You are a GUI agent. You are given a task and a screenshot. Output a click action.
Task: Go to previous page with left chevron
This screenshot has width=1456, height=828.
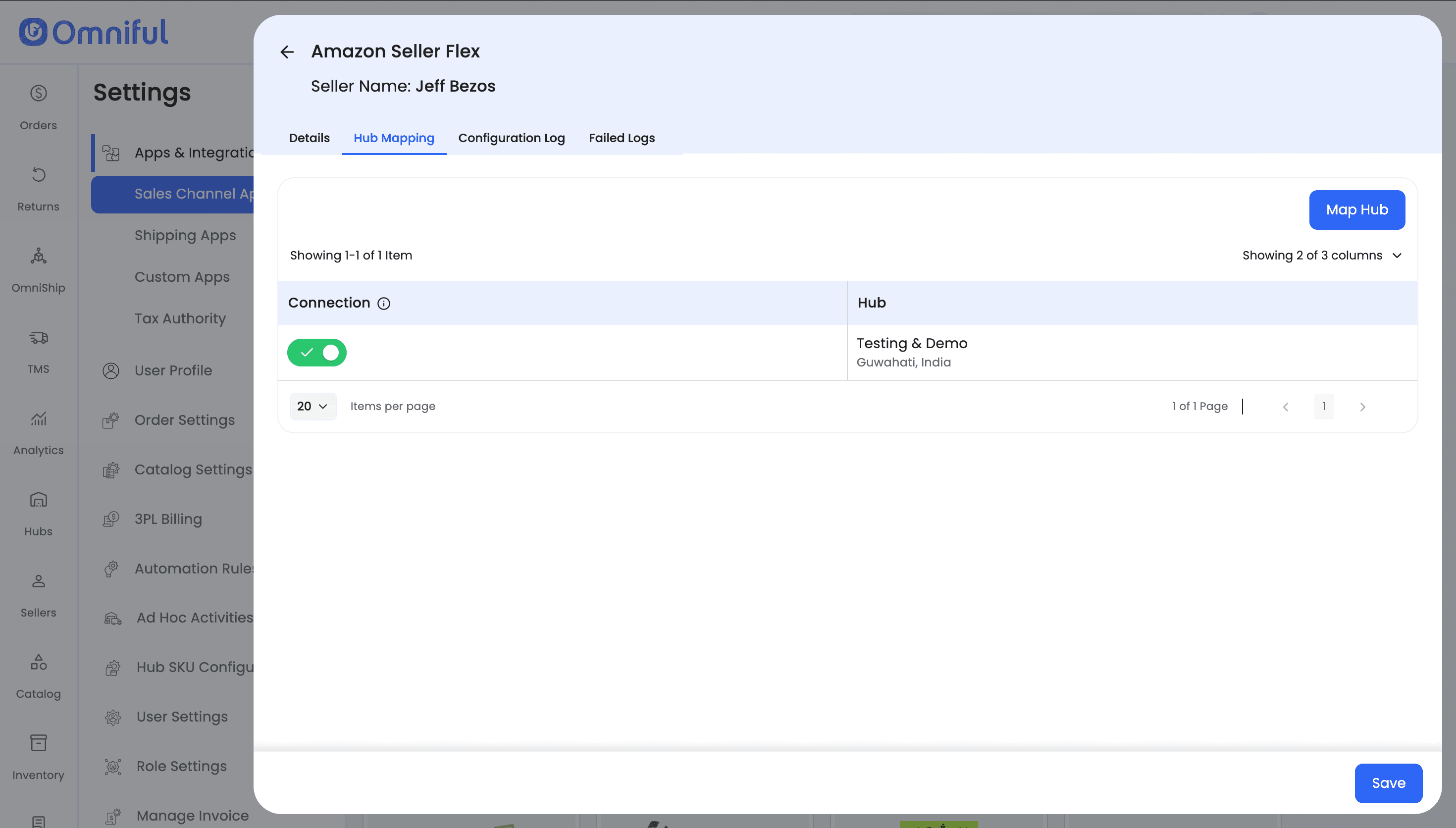point(1286,407)
